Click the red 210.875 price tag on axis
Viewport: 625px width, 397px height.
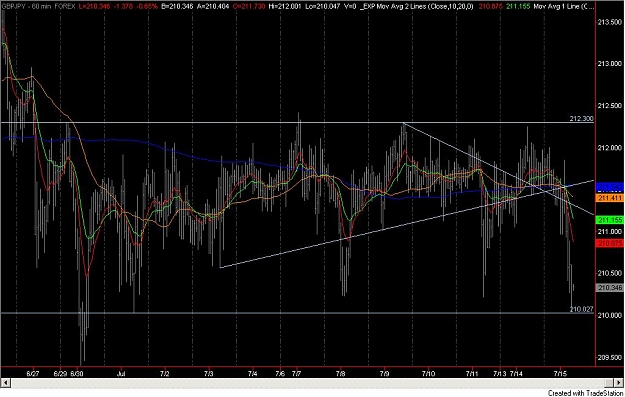tap(610, 243)
